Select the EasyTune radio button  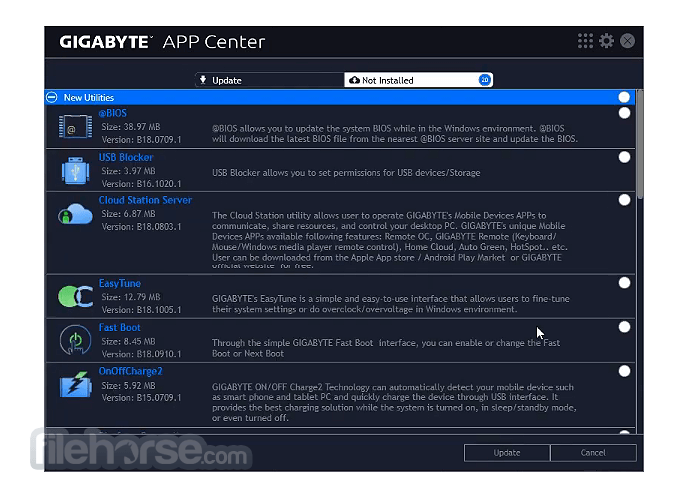pos(624,283)
